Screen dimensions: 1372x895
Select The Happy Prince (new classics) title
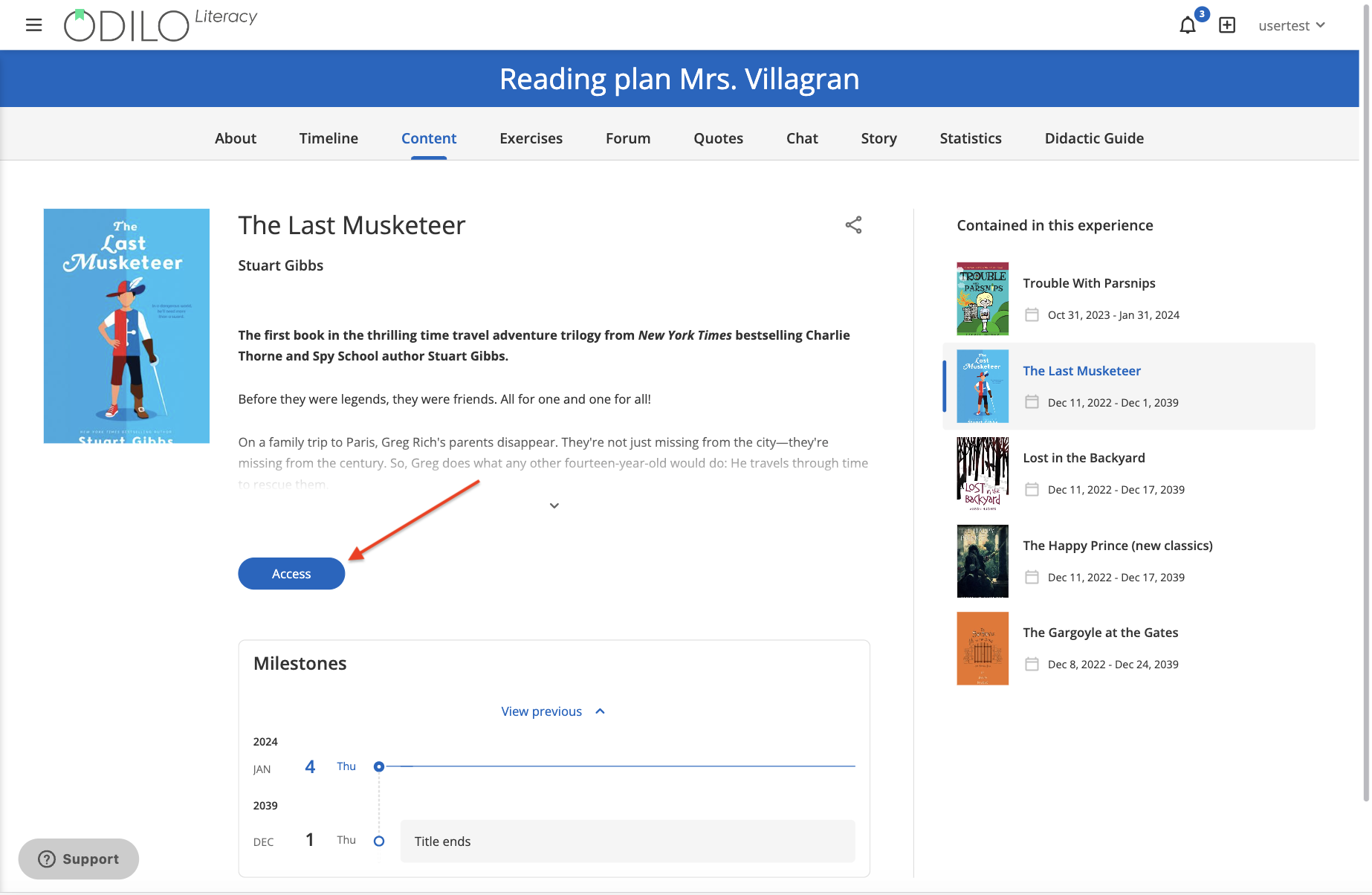tap(1118, 546)
